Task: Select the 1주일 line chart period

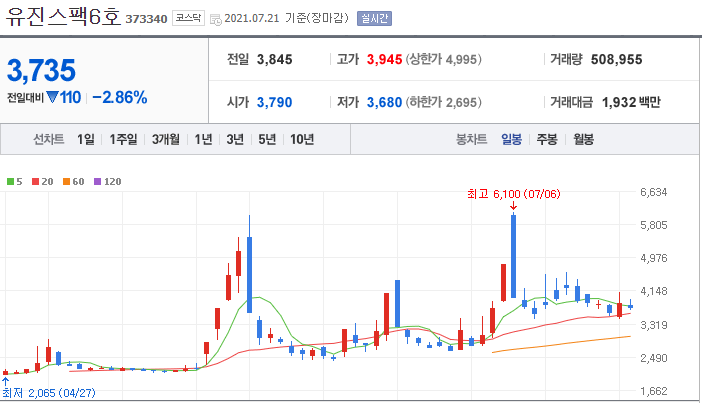Action: [123, 139]
